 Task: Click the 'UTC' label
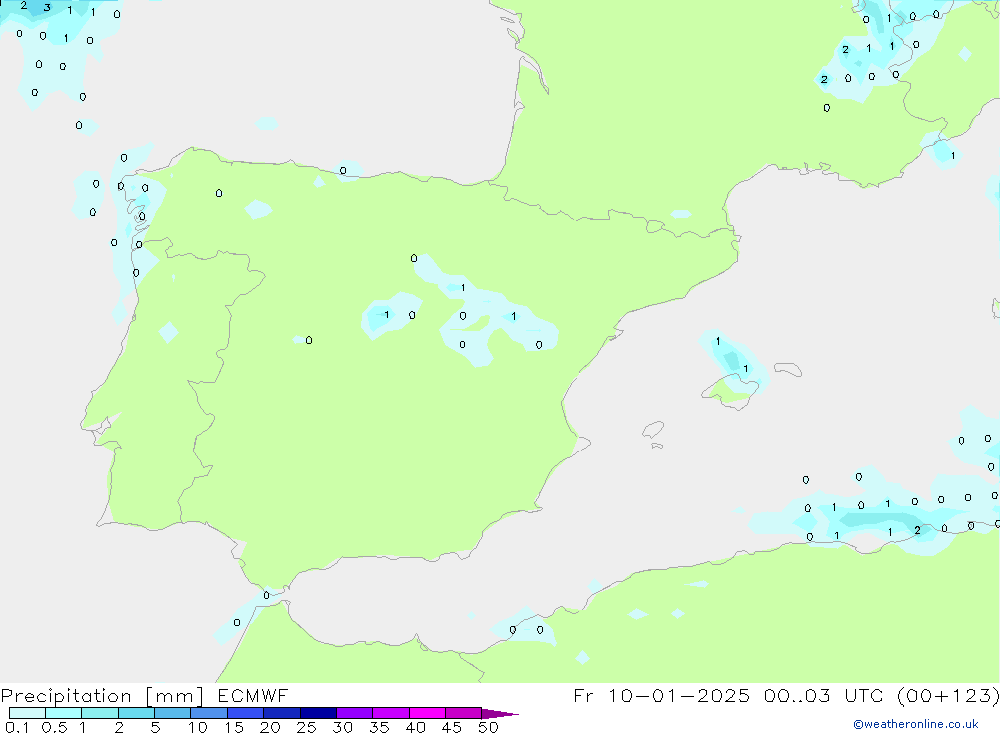coord(865,695)
